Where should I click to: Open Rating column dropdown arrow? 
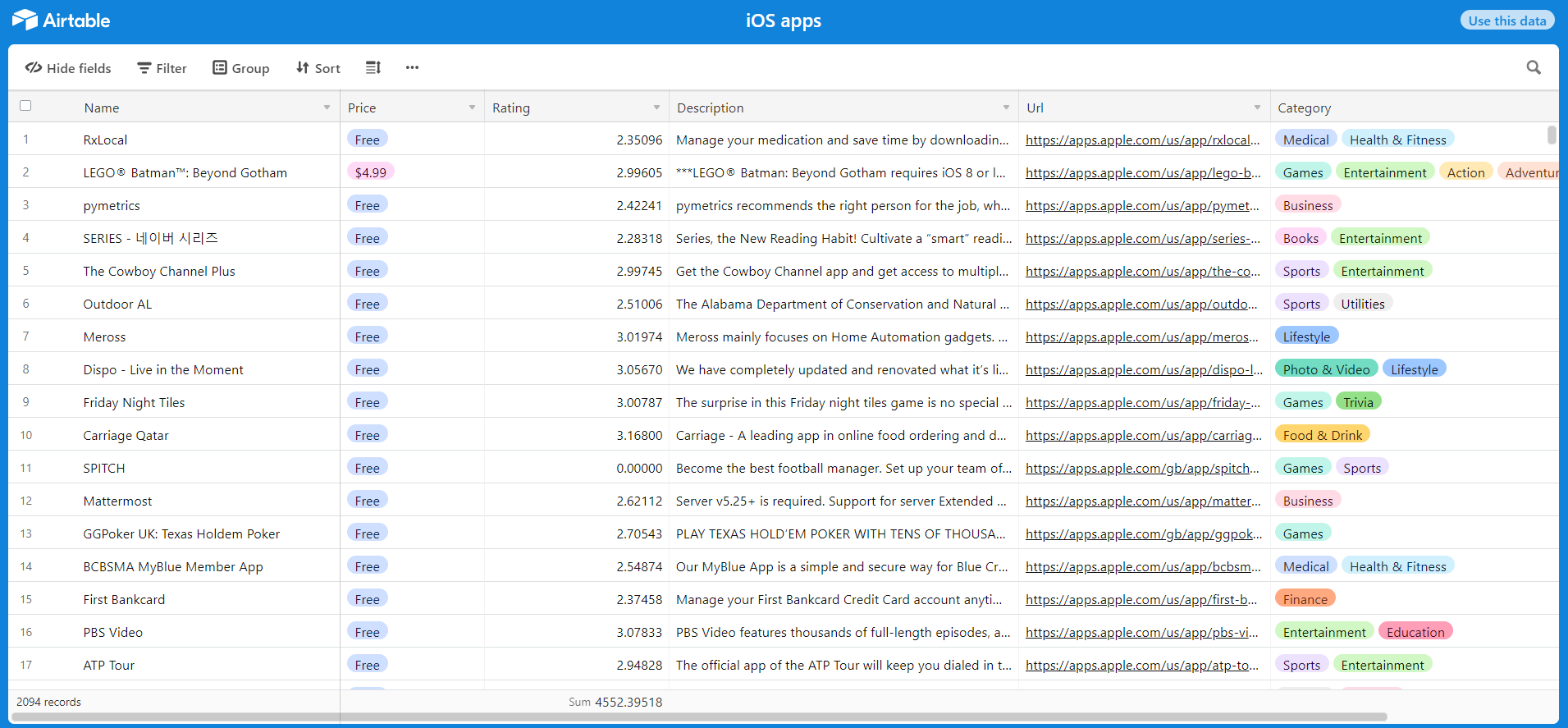click(656, 108)
